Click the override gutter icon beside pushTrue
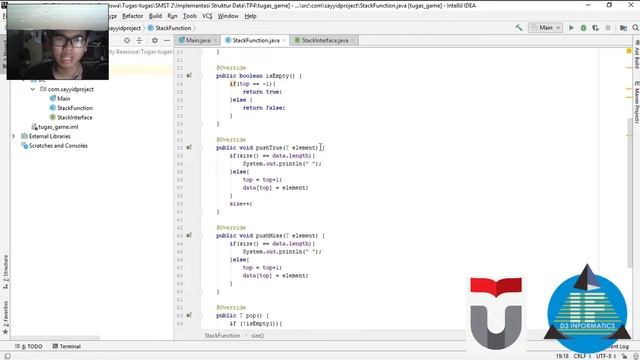This screenshot has width=640, height=360. 189,147
